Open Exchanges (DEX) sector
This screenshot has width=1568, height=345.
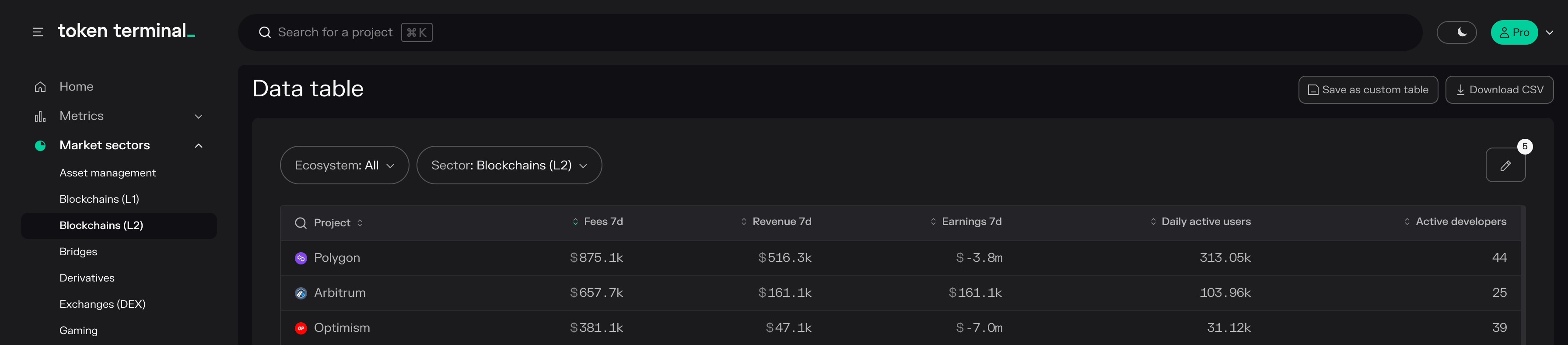[102, 304]
